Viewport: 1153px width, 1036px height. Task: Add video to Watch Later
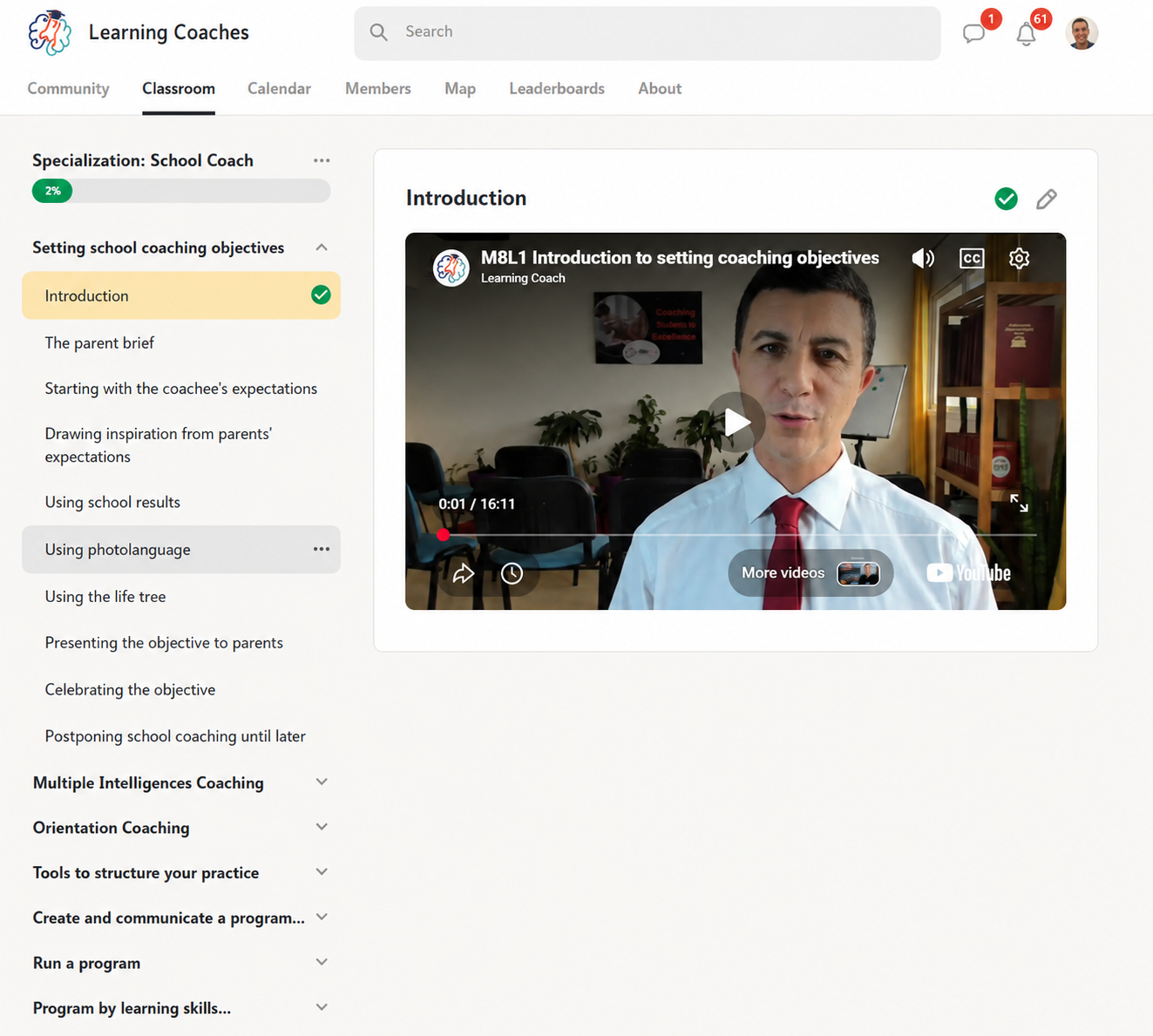pyautogui.click(x=512, y=572)
